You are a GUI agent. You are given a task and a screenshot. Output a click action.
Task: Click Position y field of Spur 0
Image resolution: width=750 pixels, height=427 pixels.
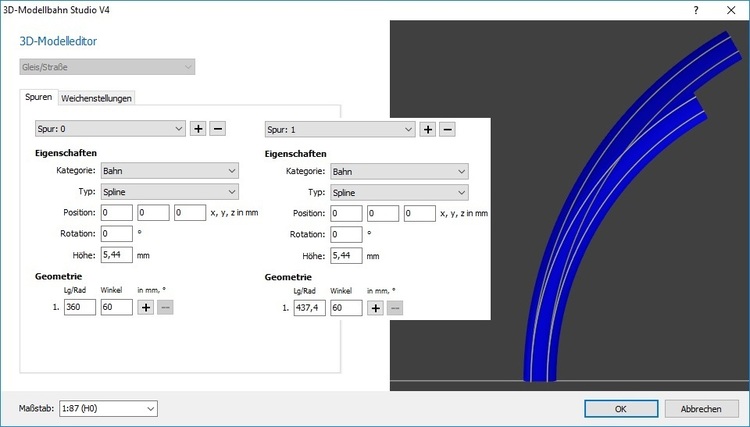(154, 213)
